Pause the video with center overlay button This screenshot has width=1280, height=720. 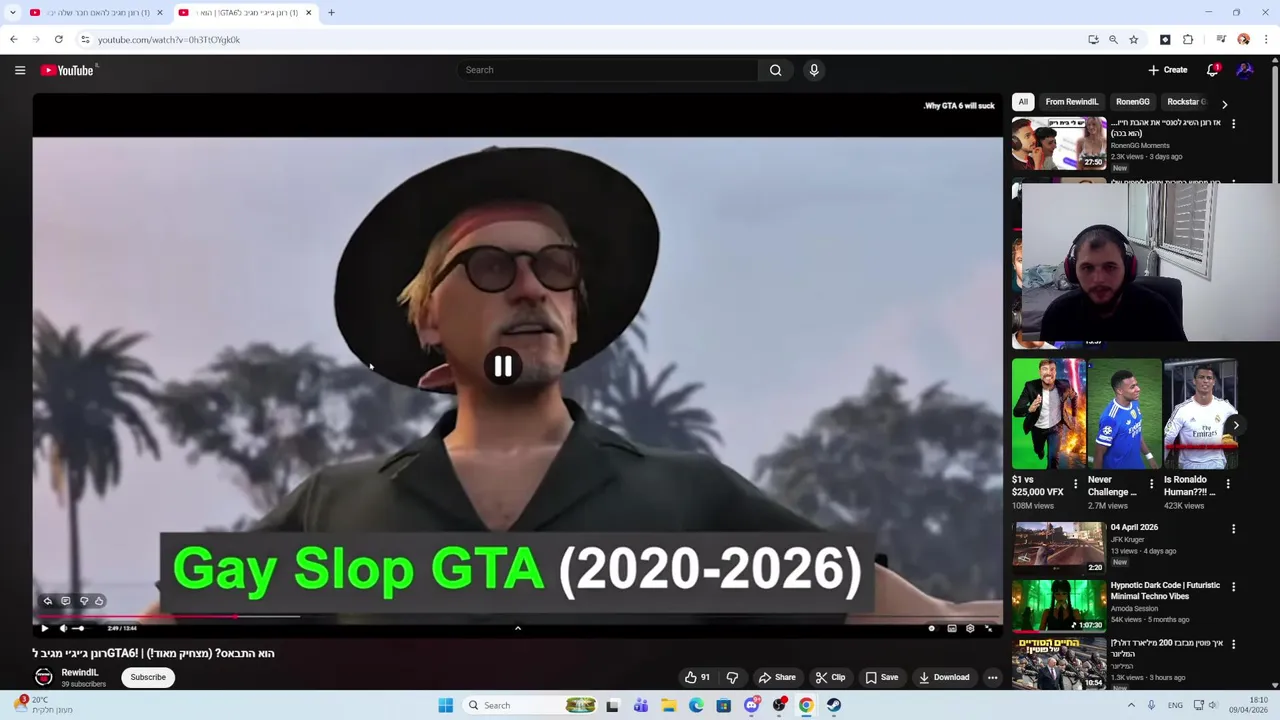(503, 367)
